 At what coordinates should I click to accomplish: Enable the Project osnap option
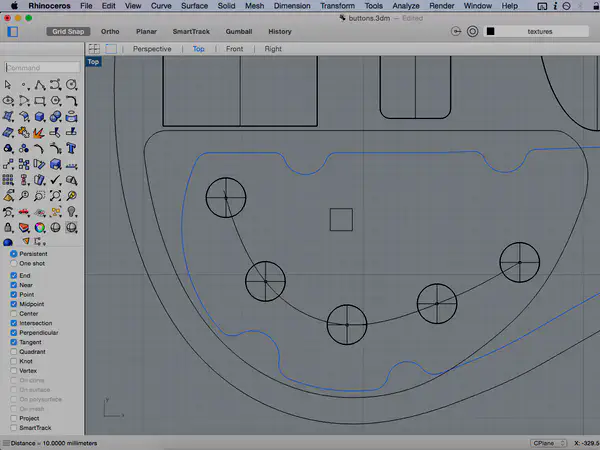[x=14, y=418]
